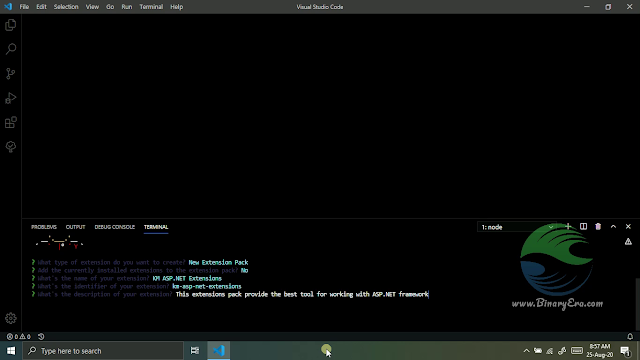The image size is (640, 360).
Task: Open the Manage gear menu
Action: pos(11,318)
